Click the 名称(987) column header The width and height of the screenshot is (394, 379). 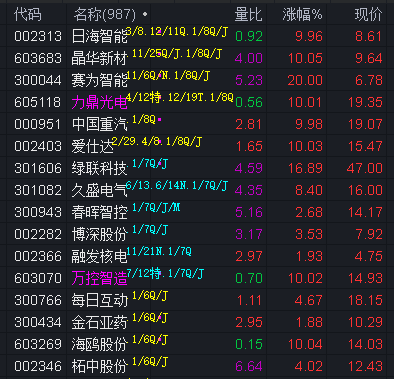click(105, 15)
